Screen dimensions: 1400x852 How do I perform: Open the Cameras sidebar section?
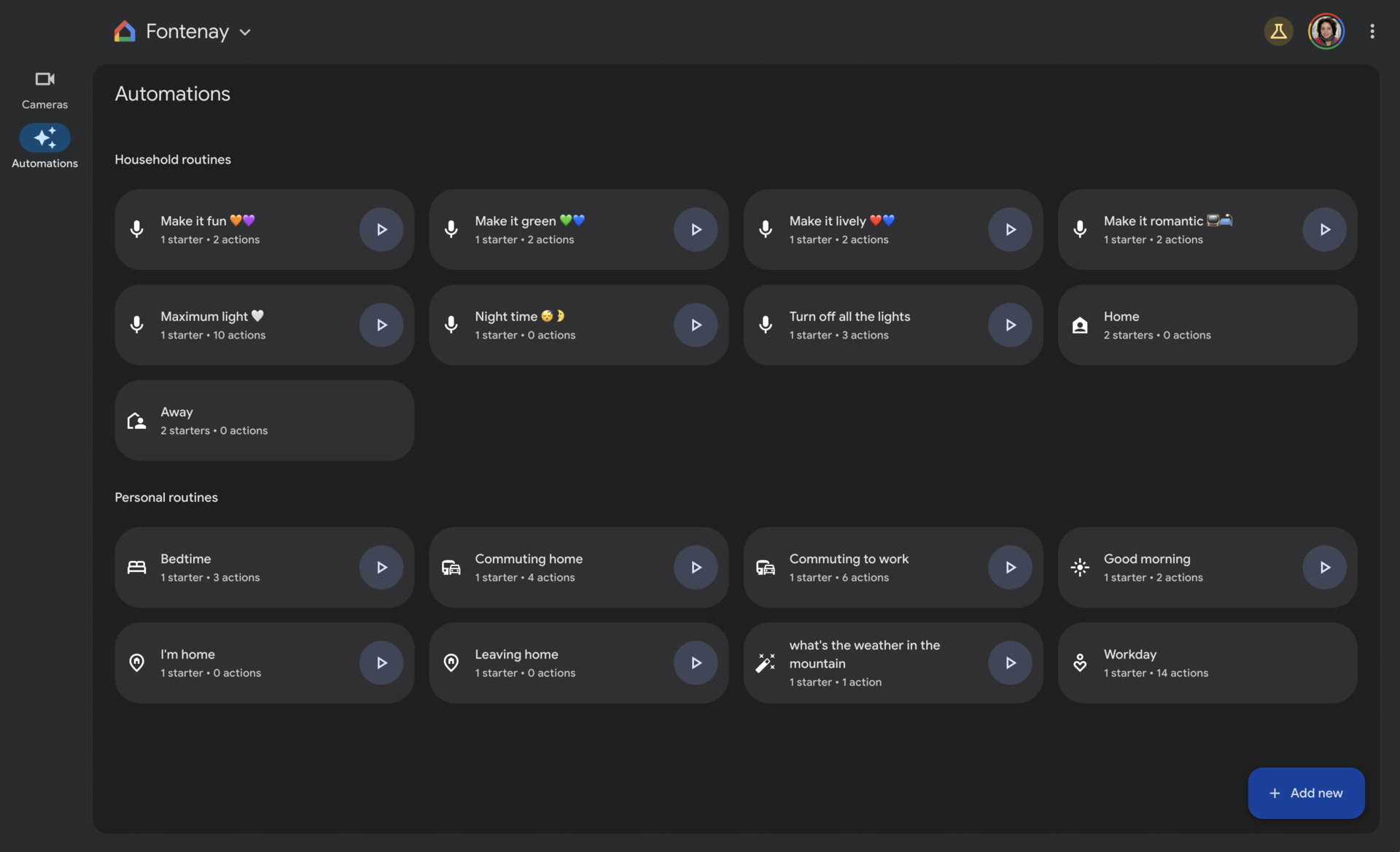click(x=44, y=89)
